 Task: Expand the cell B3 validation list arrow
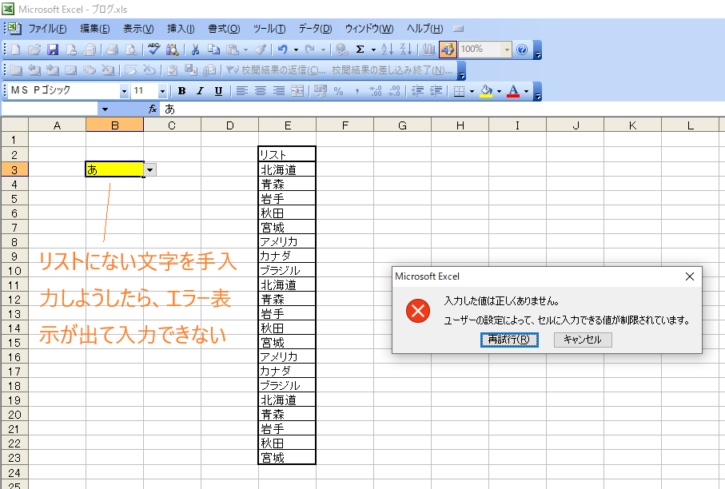tap(150, 170)
